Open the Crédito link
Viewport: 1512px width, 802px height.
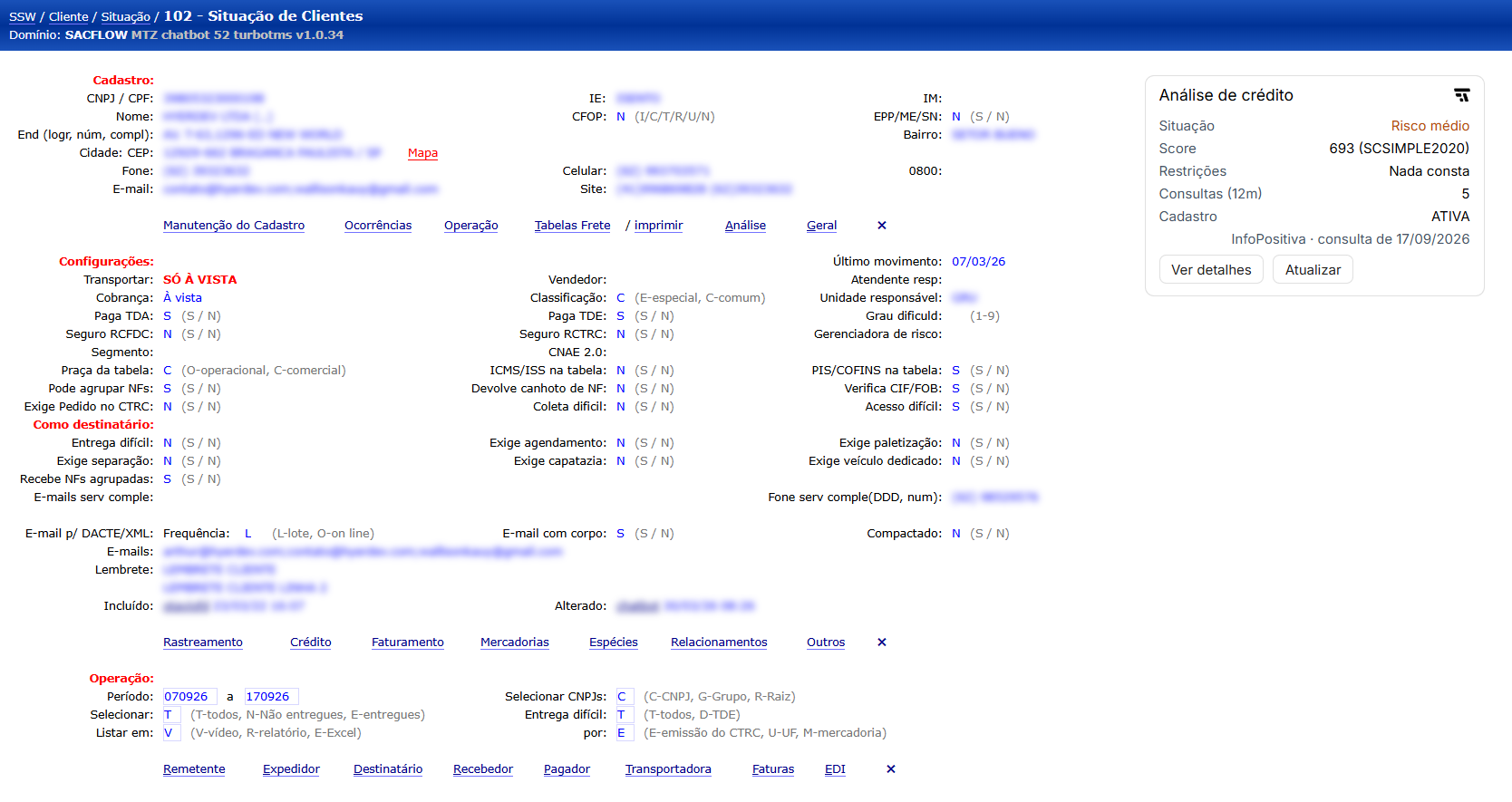click(x=311, y=643)
